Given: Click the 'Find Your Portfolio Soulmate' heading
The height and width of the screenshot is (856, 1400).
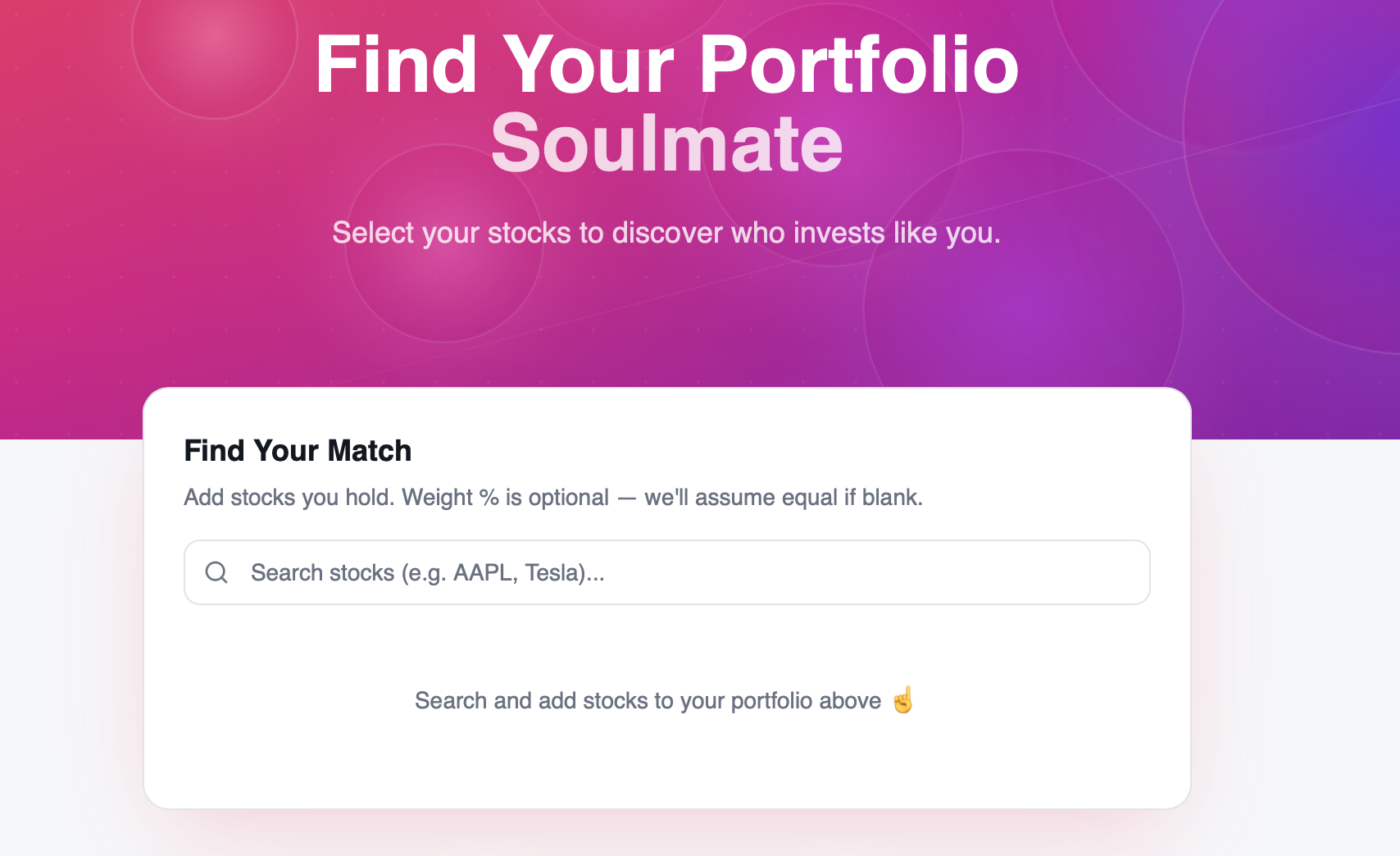Looking at the screenshot, I should (x=668, y=67).
